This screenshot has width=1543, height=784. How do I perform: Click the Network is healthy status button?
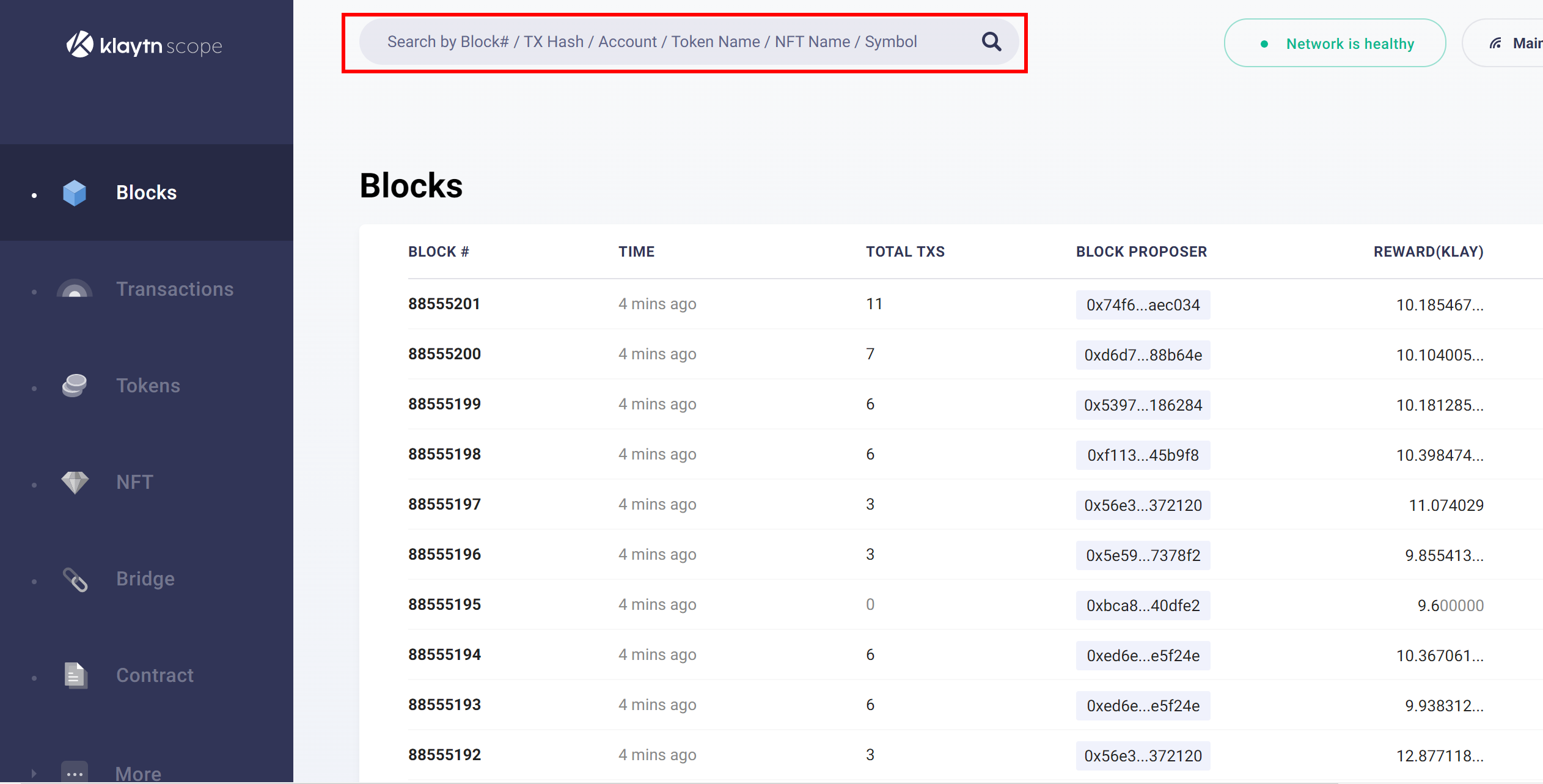(x=1335, y=43)
